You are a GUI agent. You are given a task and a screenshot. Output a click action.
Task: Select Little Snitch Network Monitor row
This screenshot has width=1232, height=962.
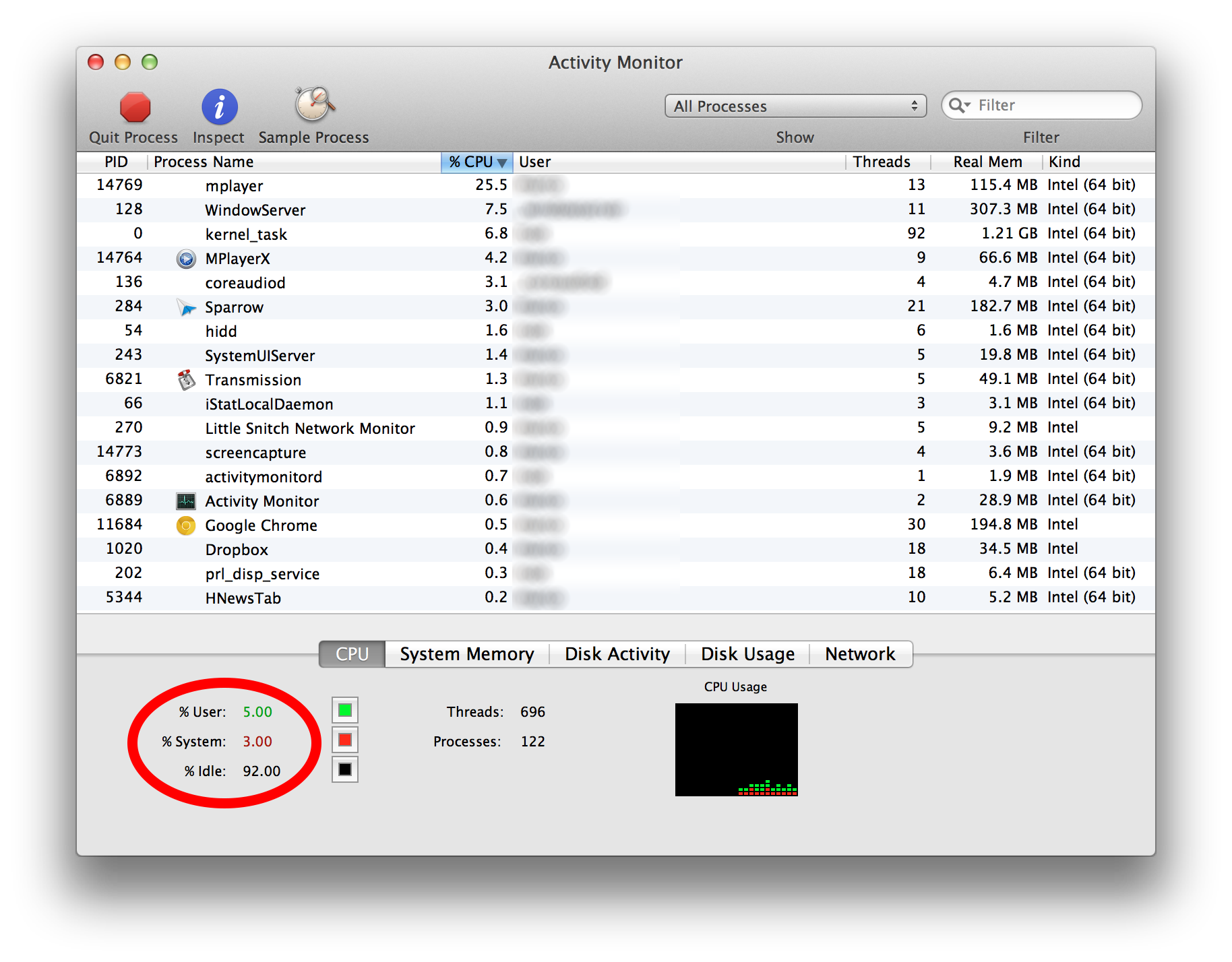(x=616, y=428)
